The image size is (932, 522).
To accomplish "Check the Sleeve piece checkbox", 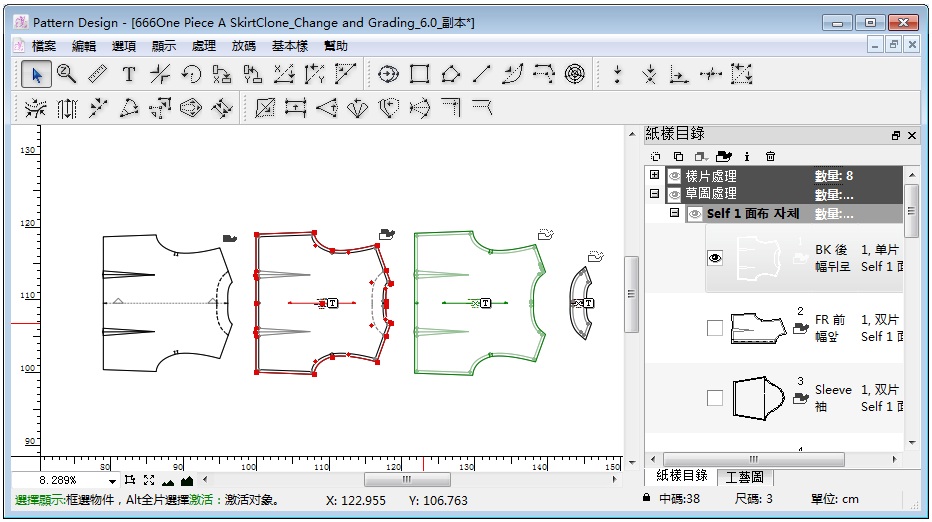I will tap(715, 398).
